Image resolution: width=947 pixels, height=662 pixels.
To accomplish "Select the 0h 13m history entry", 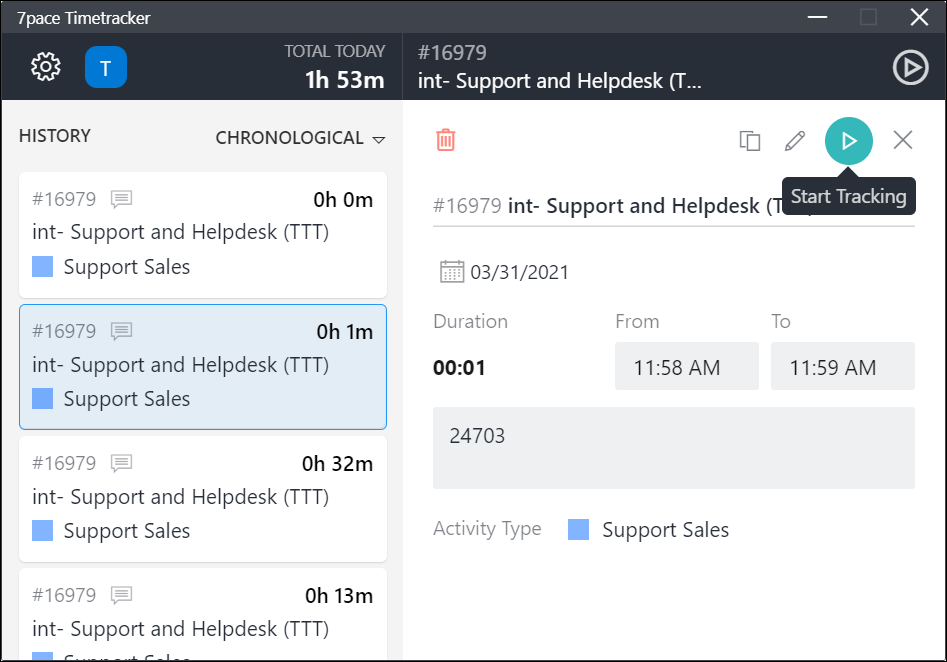I will [203, 614].
